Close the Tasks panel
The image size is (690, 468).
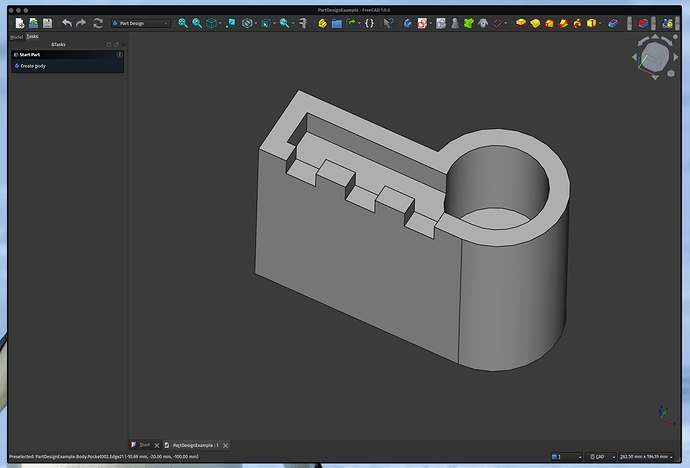(123, 44)
